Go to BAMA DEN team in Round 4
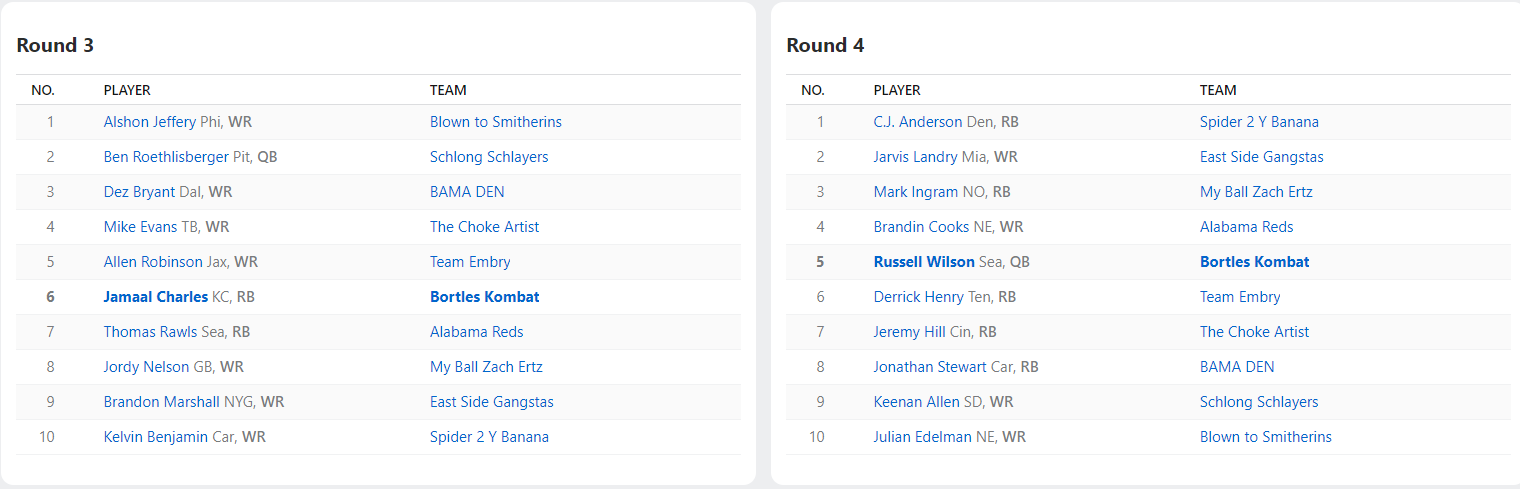Image resolution: width=1520 pixels, height=489 pixels. tap(1236, 367)
